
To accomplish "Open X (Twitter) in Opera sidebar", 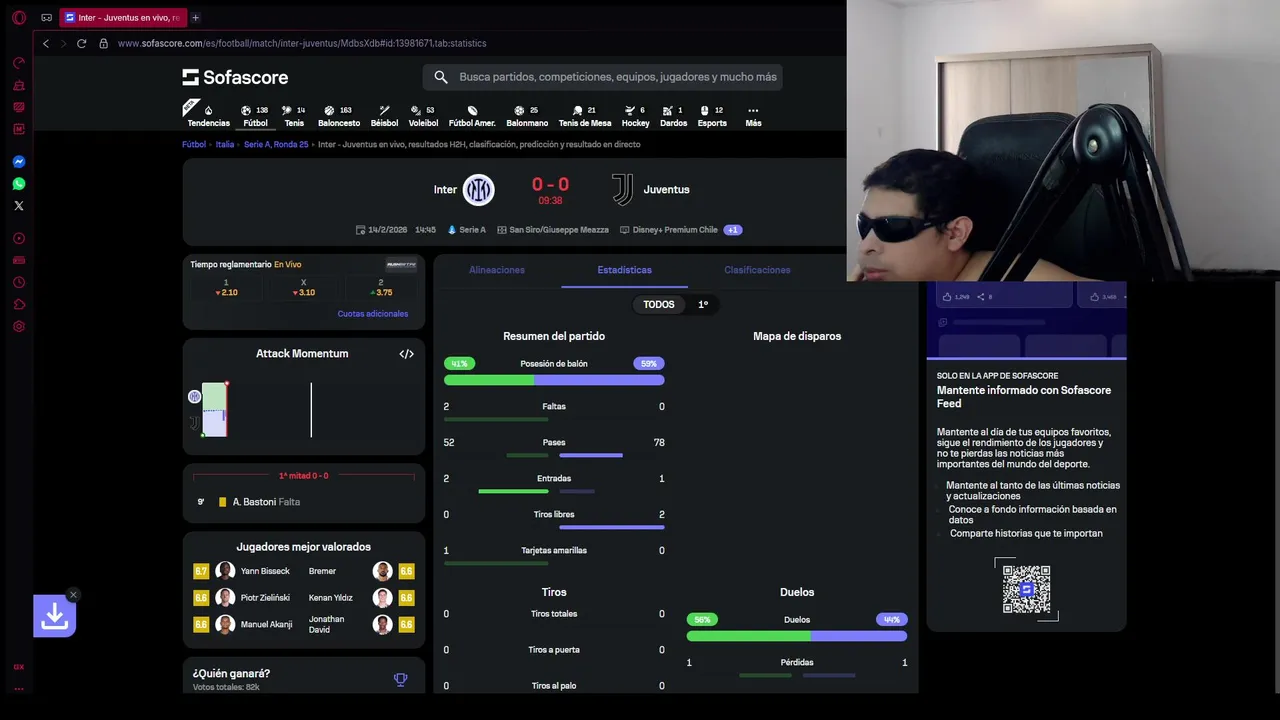I will point(18,206).
